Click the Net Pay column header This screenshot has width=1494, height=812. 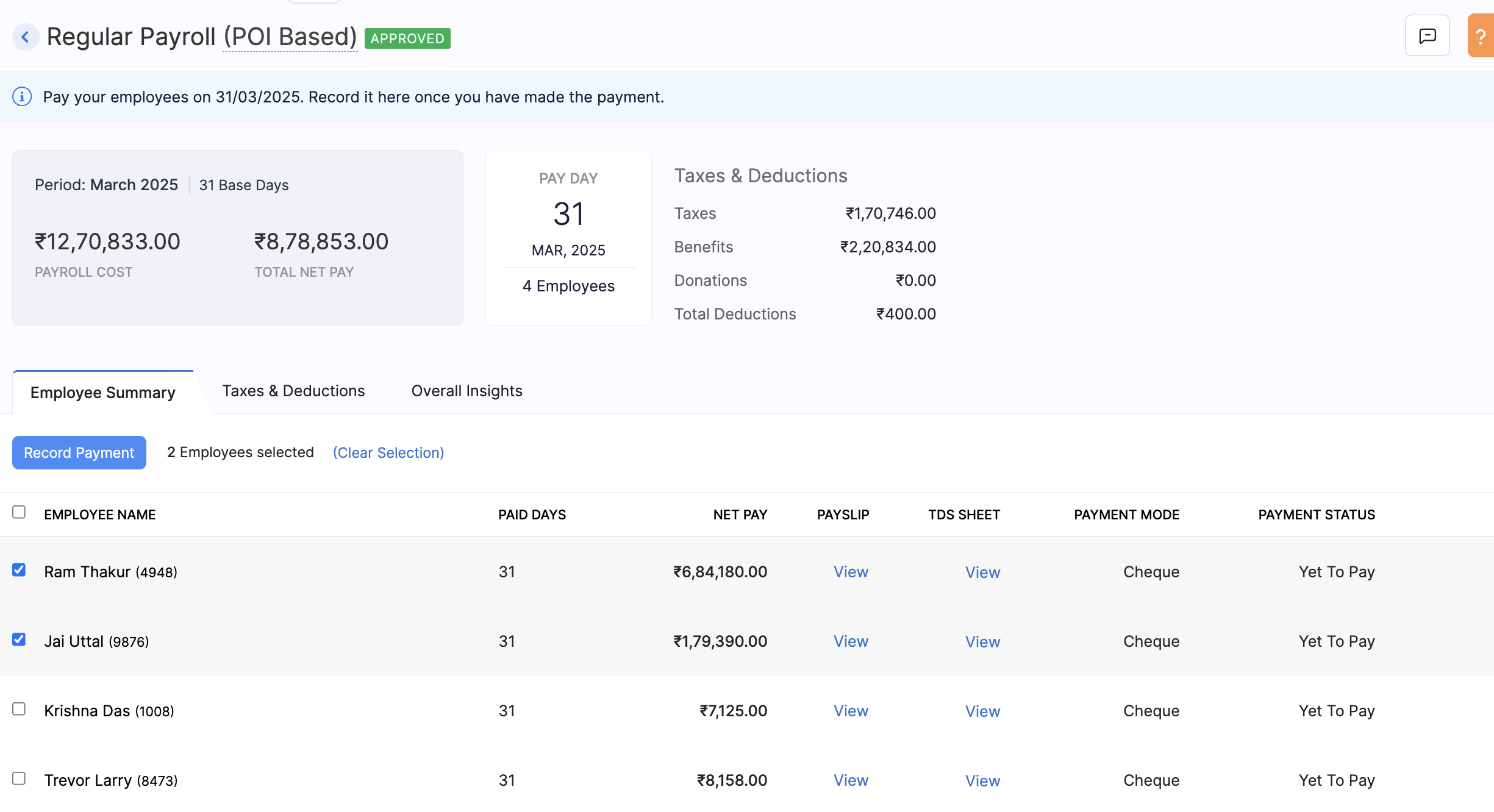coord(740,515)
